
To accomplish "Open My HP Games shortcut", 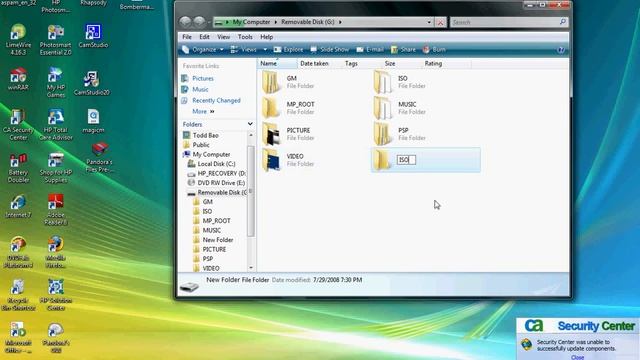I will pos(56,83).
